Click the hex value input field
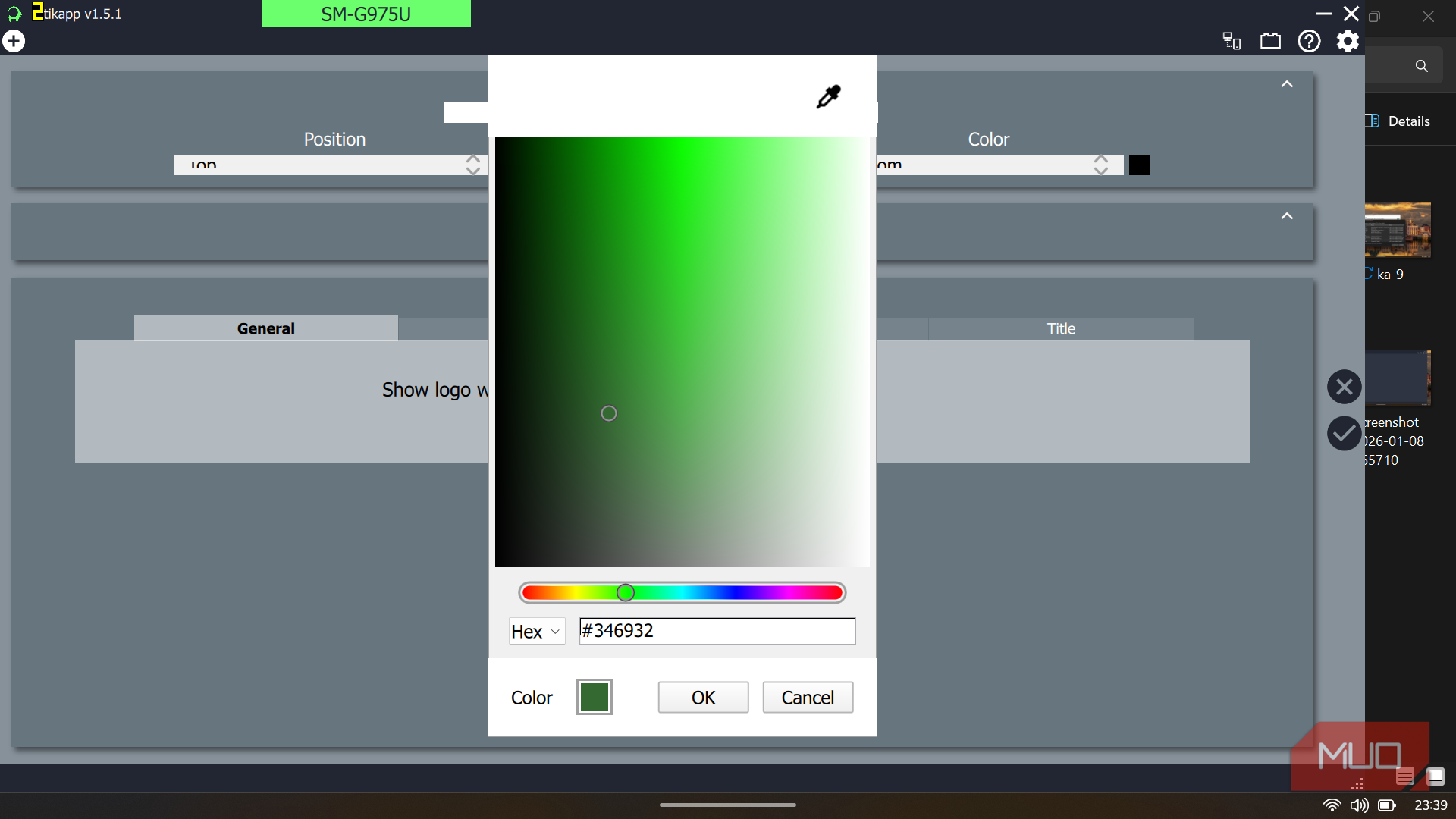The width and height of the screenshot is (1456, 819). point(717,631)
